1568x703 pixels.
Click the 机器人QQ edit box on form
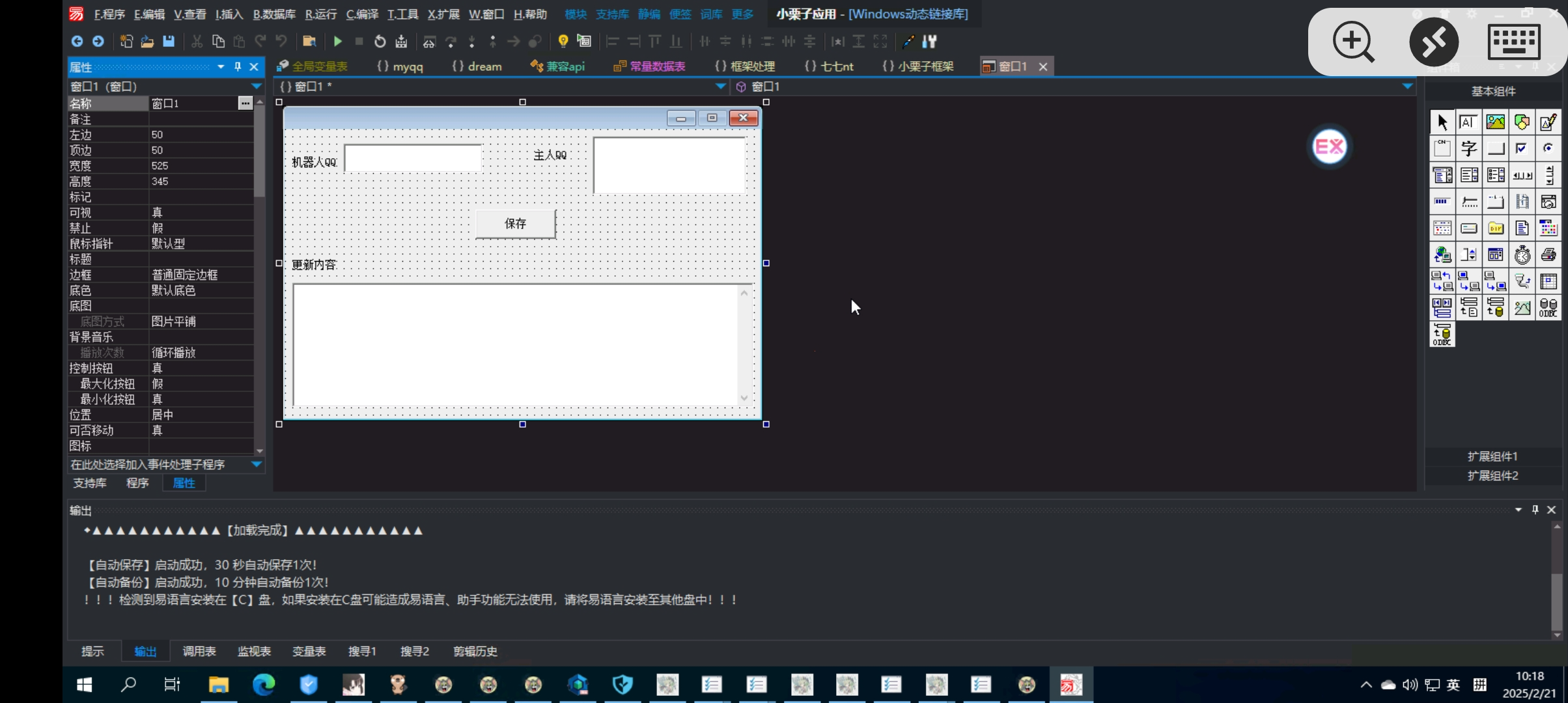point(413,159)
